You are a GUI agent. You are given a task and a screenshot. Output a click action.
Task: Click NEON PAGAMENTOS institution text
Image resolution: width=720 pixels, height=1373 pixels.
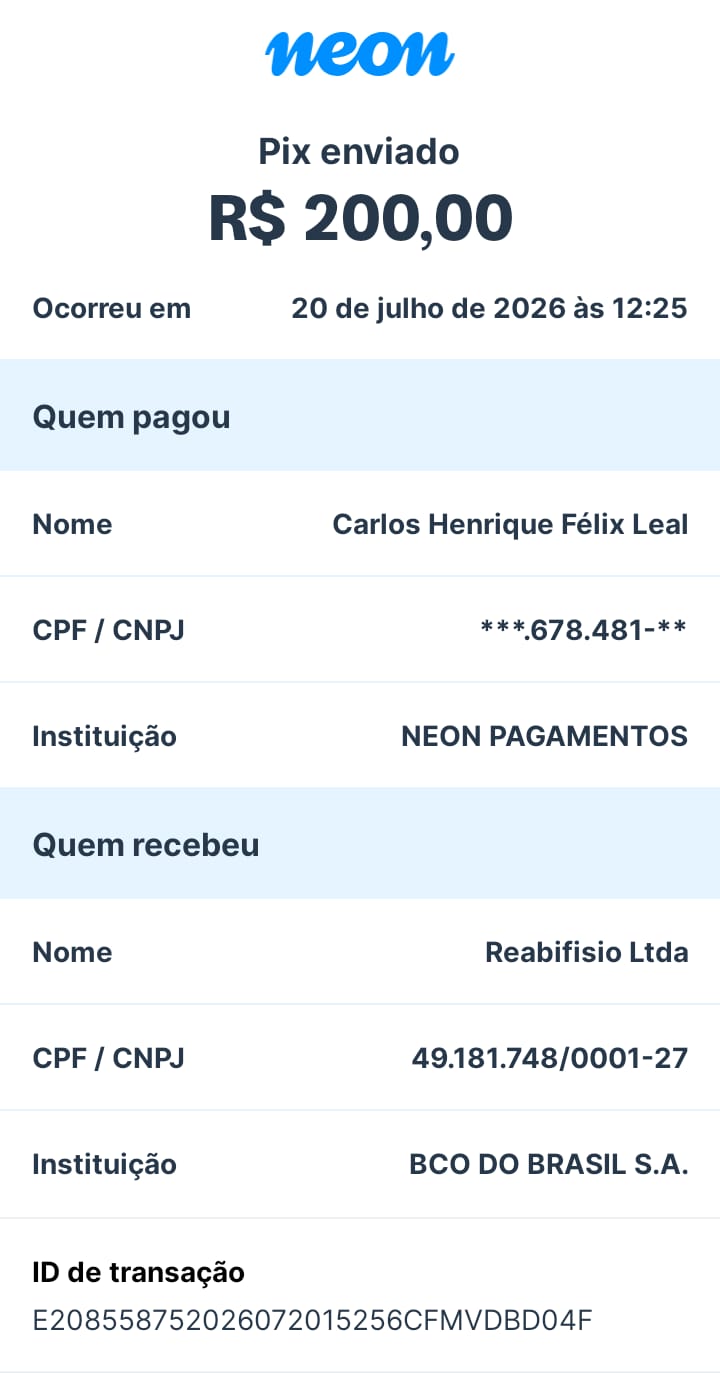coord(544,737)
